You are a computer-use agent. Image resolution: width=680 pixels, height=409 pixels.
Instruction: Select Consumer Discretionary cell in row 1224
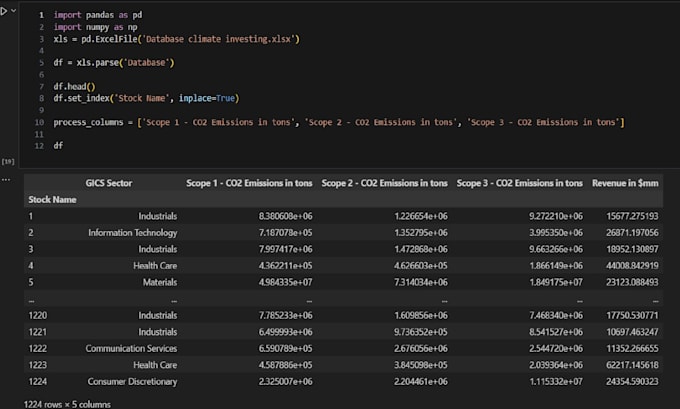click(132, 381)
